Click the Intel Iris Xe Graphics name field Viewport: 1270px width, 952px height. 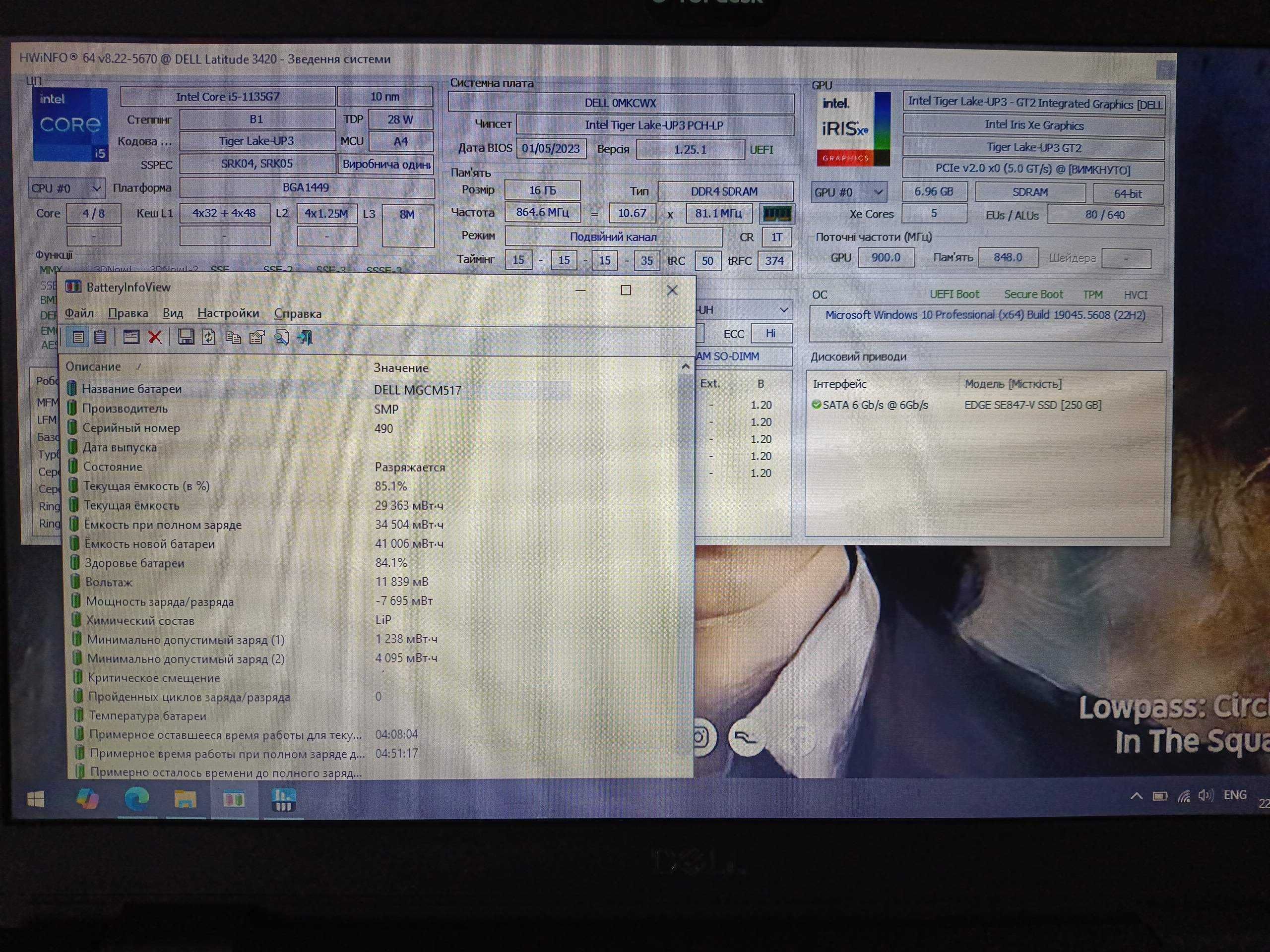[1033, 125]
